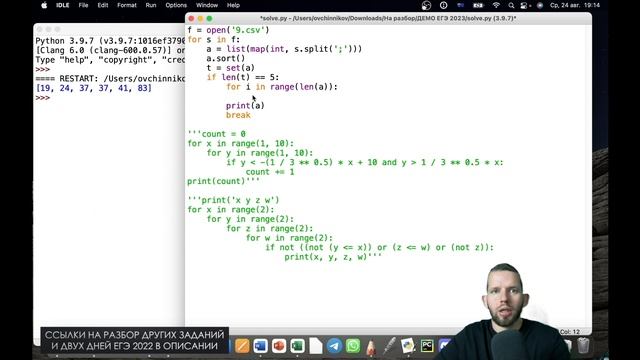Open Microsoft PowerPoint in the Dock
Image resolution: width=640 pixels, height=360 pixels.
279,346
